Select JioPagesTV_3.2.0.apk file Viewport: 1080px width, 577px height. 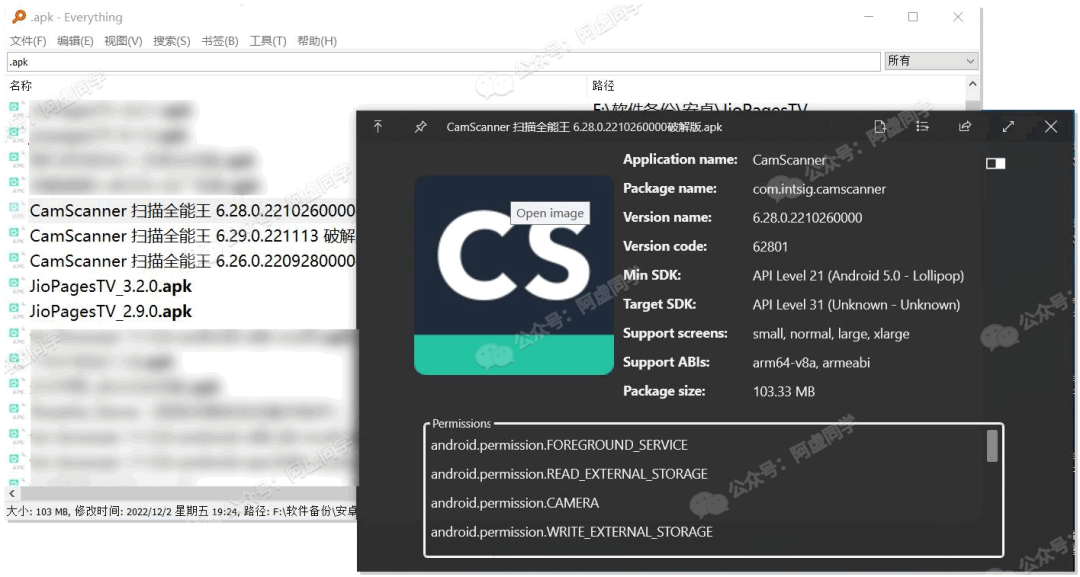[110, 286]
